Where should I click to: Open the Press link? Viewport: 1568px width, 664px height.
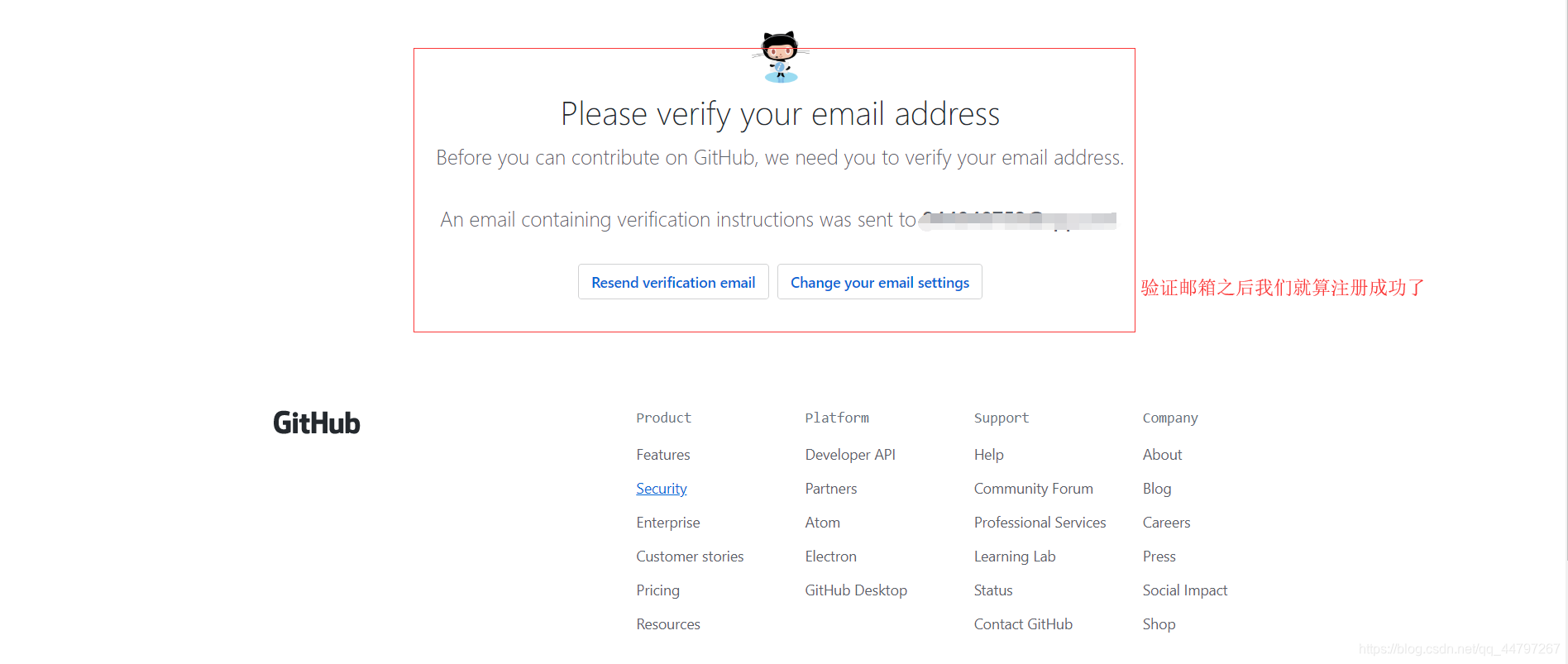pos(1159,557)
